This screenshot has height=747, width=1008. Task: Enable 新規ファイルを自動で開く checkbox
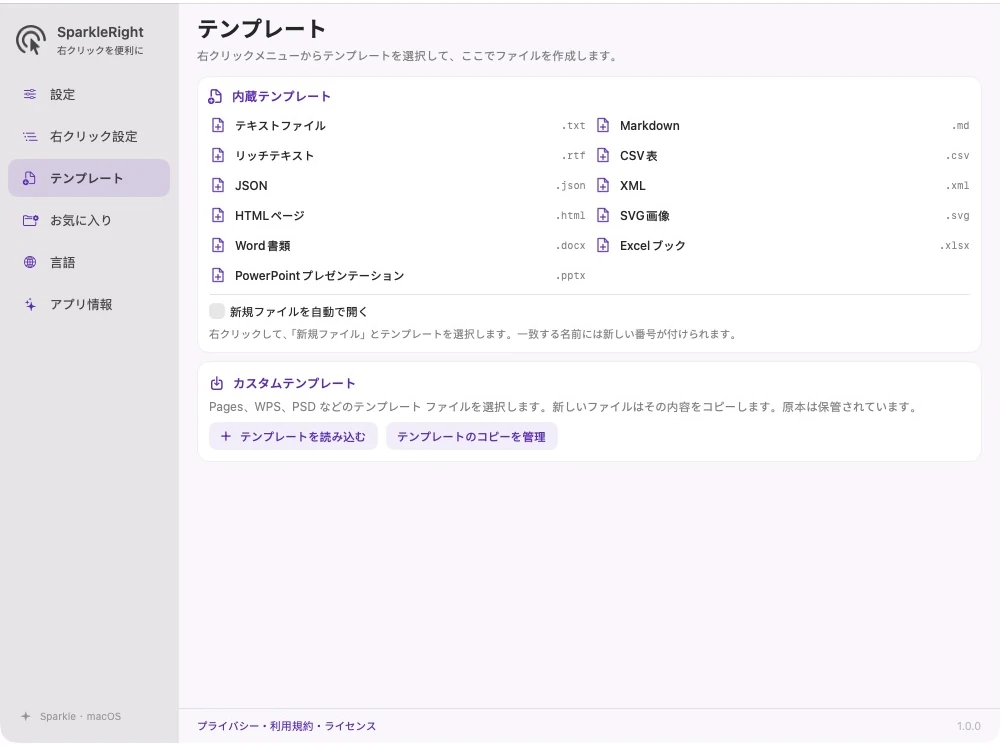pos(217,311)
